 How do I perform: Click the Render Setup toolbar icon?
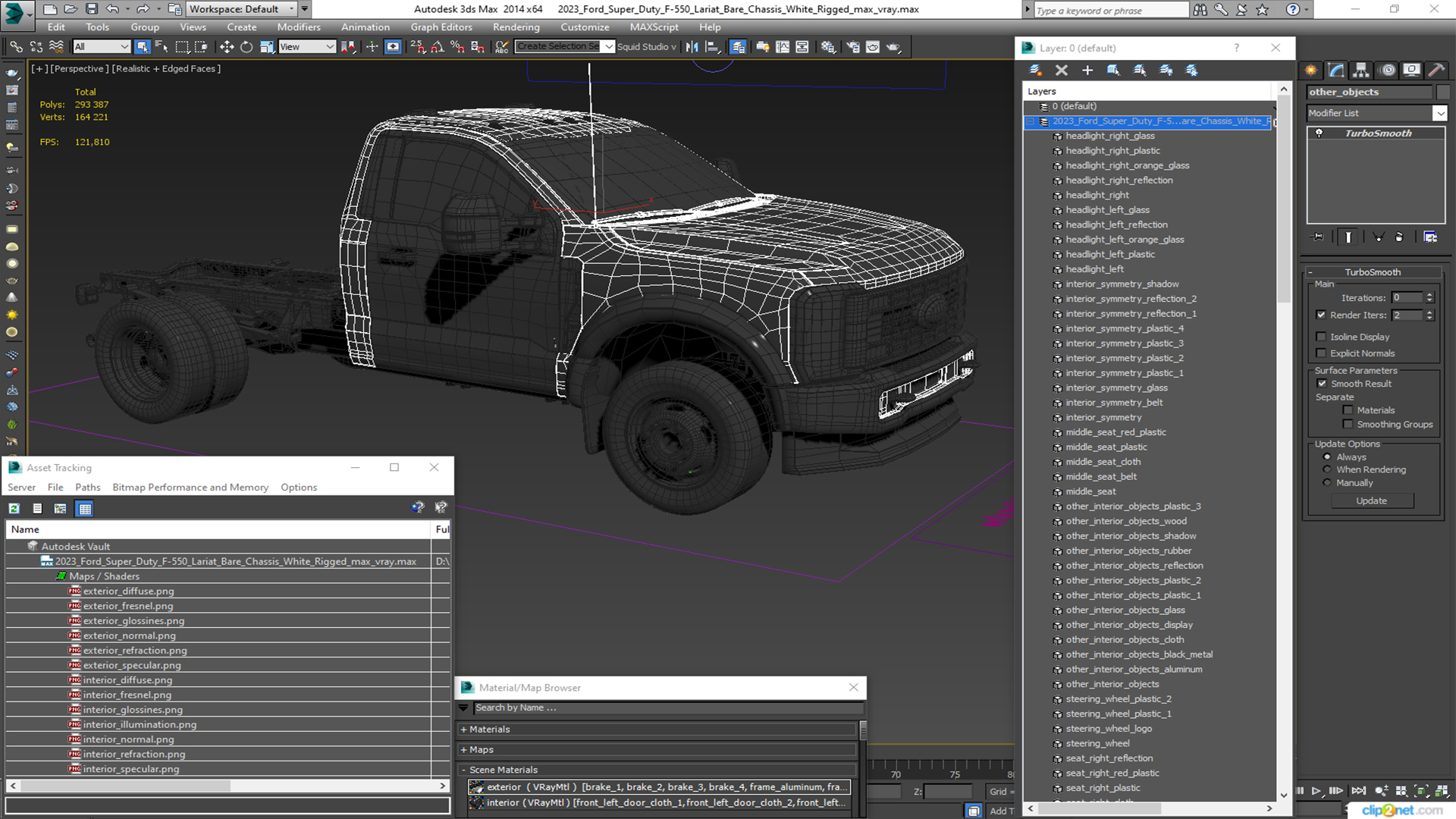(x=853, y=47)
